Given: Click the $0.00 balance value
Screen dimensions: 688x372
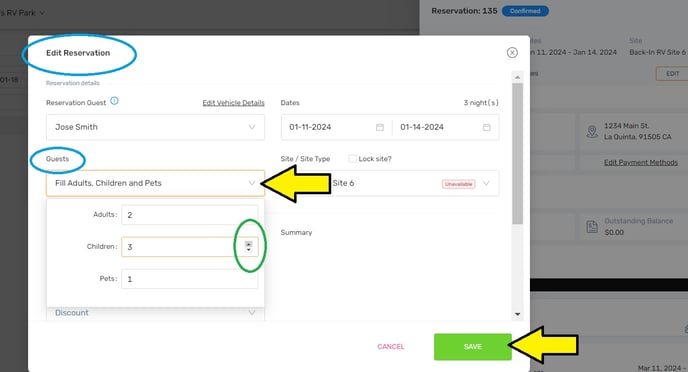Looking at the screenshot, I should tap(614, 232).
